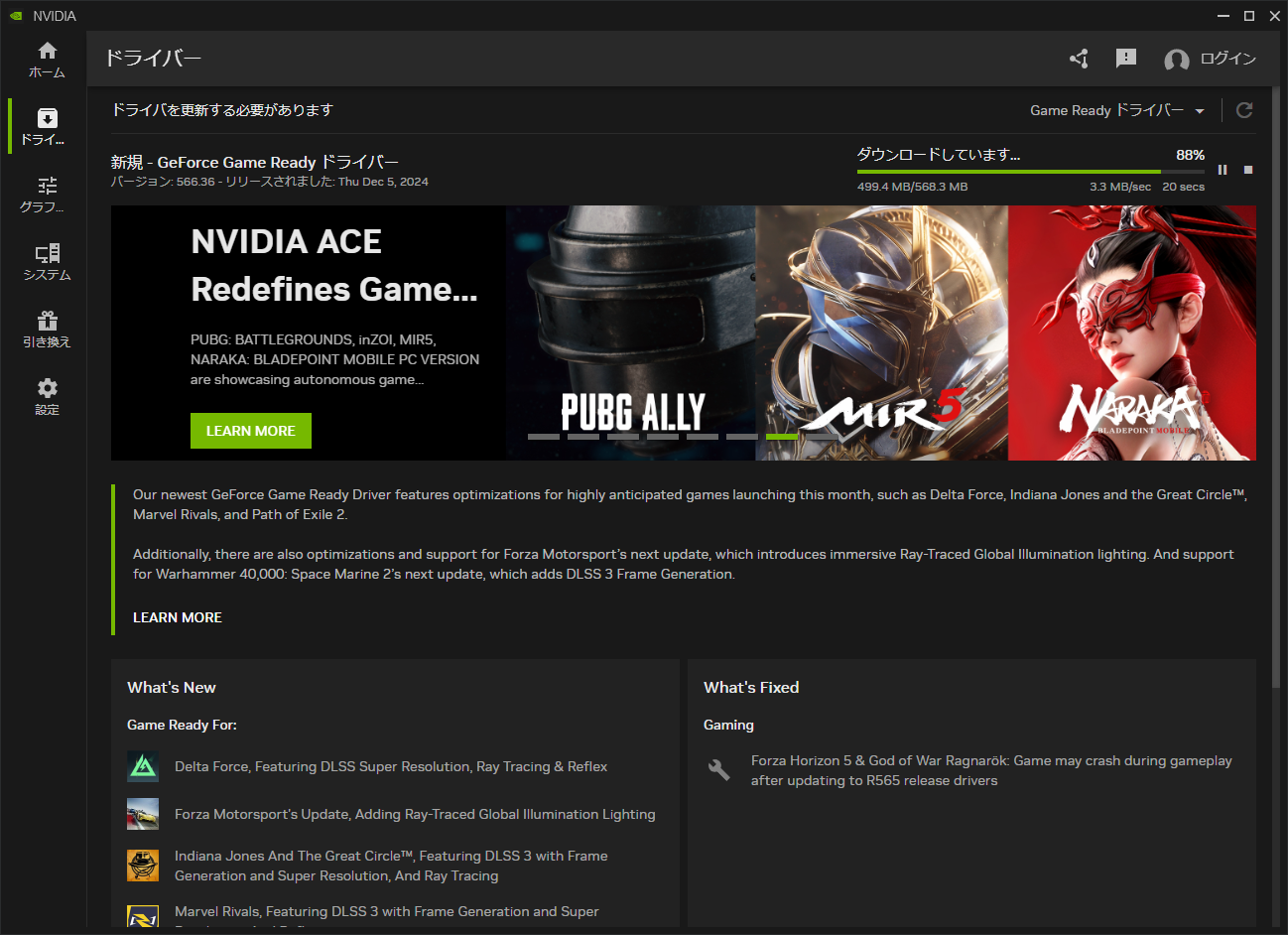Open the Delta Force game thumbnail
The image size is (1288, 935).
pos(142,766)
